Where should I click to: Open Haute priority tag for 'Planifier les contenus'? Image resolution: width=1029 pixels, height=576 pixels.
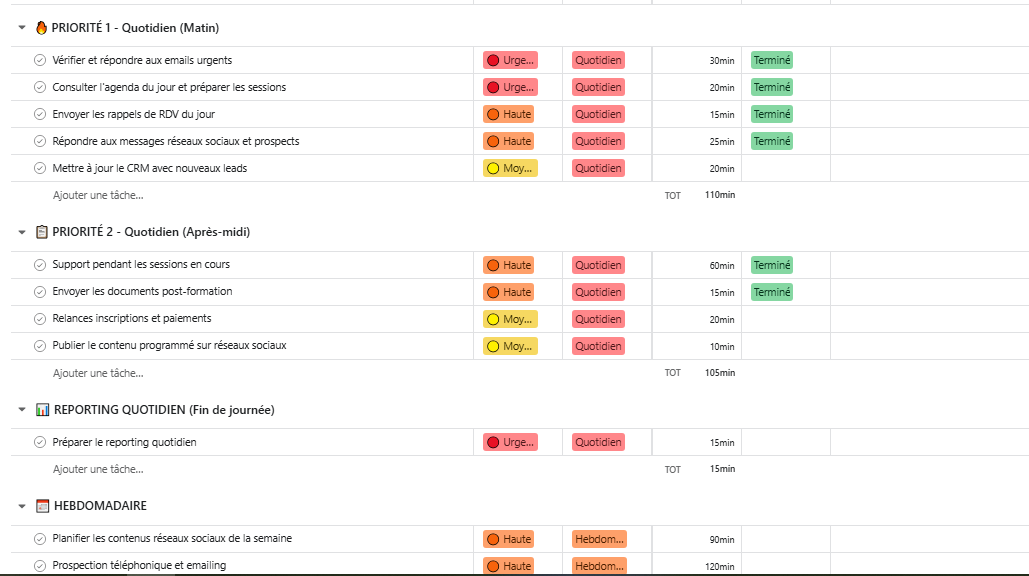[x=509, y=539]
